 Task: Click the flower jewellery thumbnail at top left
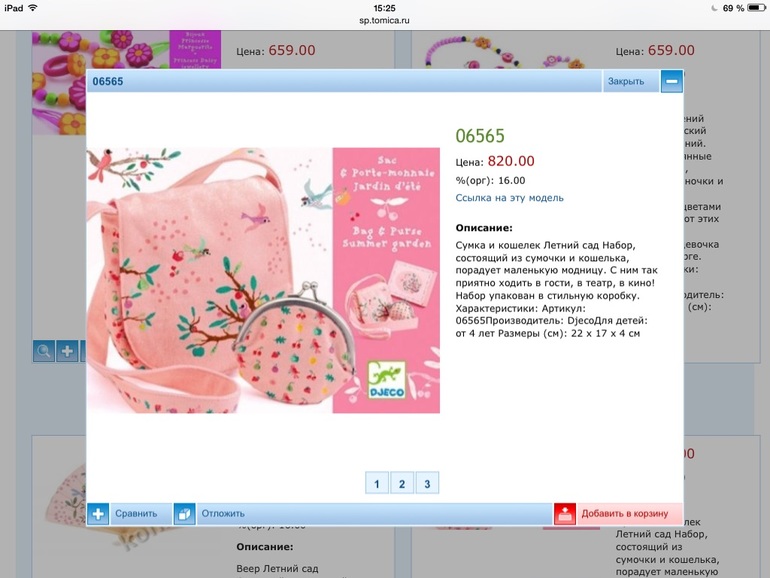[x=126, y=50]
